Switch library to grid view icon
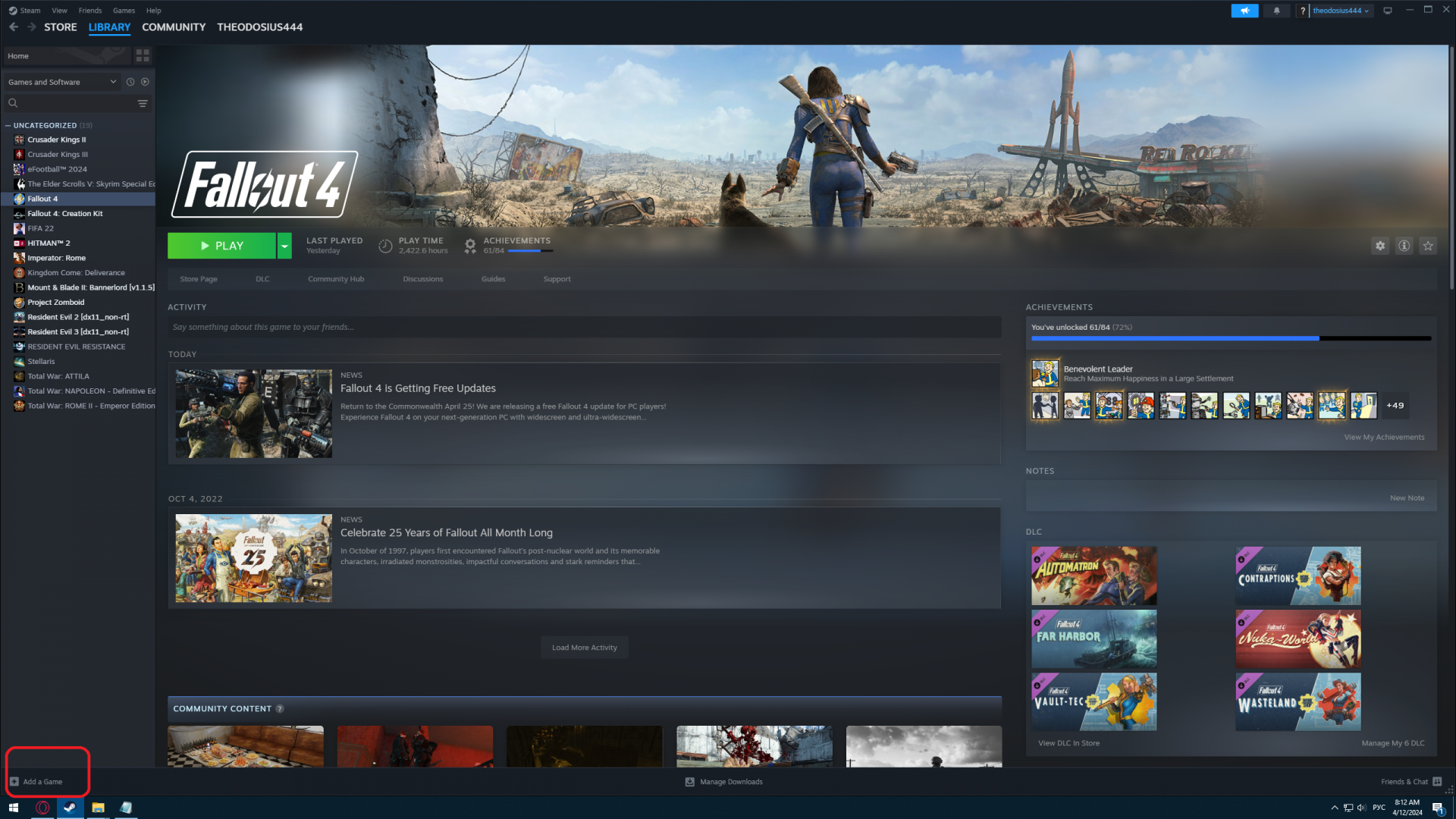 143,56
